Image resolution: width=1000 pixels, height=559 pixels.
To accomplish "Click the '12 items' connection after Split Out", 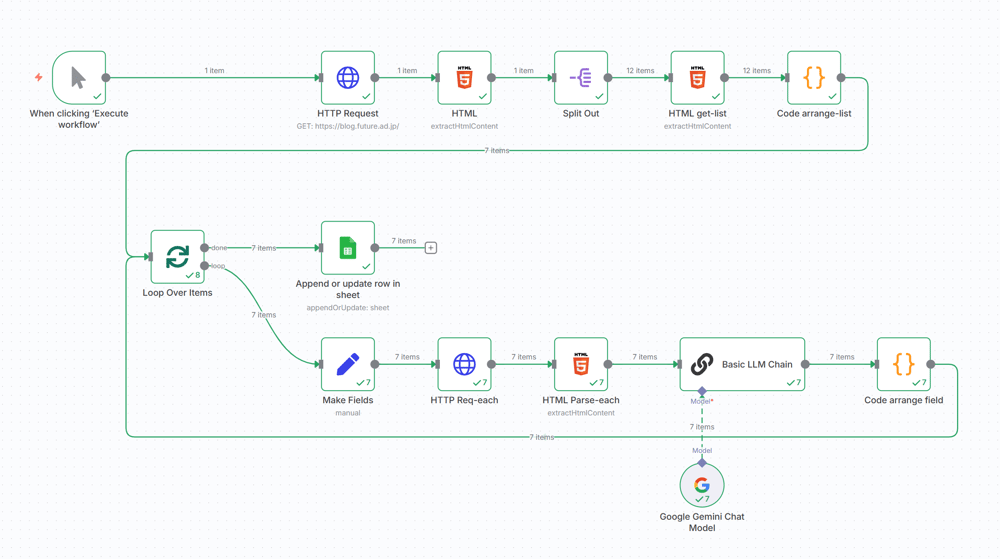I will click(640, 71).
